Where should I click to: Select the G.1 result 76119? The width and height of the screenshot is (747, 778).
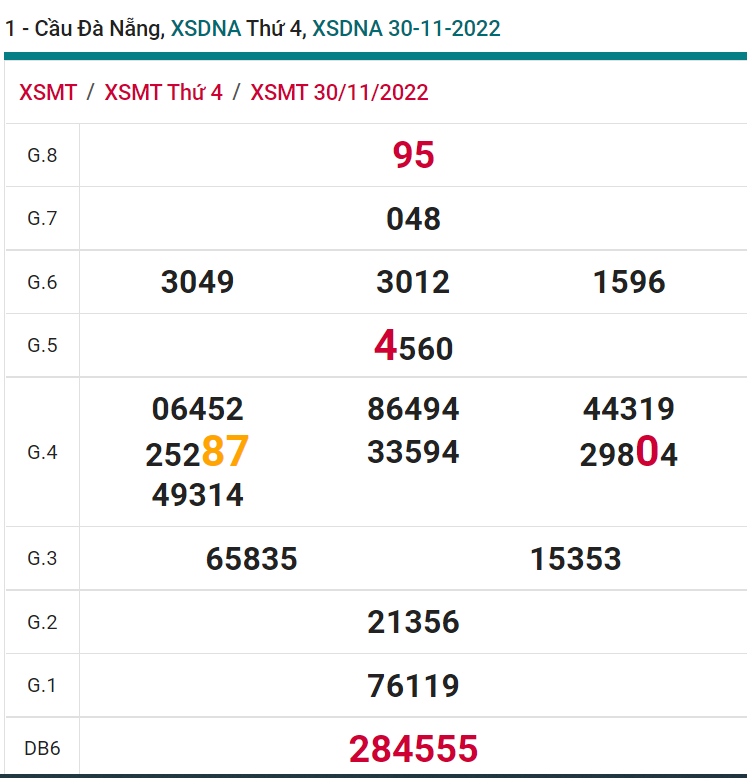click(x=413, y=686)
